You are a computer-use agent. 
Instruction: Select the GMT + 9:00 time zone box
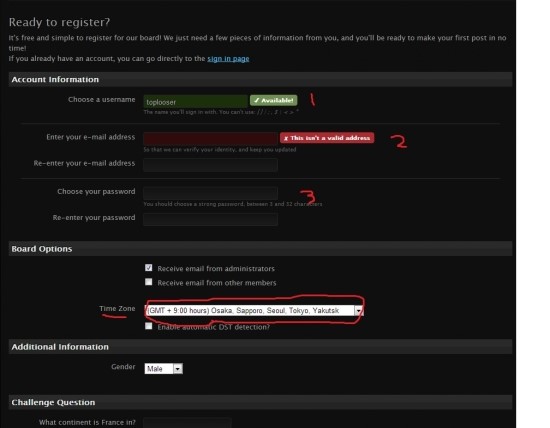254,310
